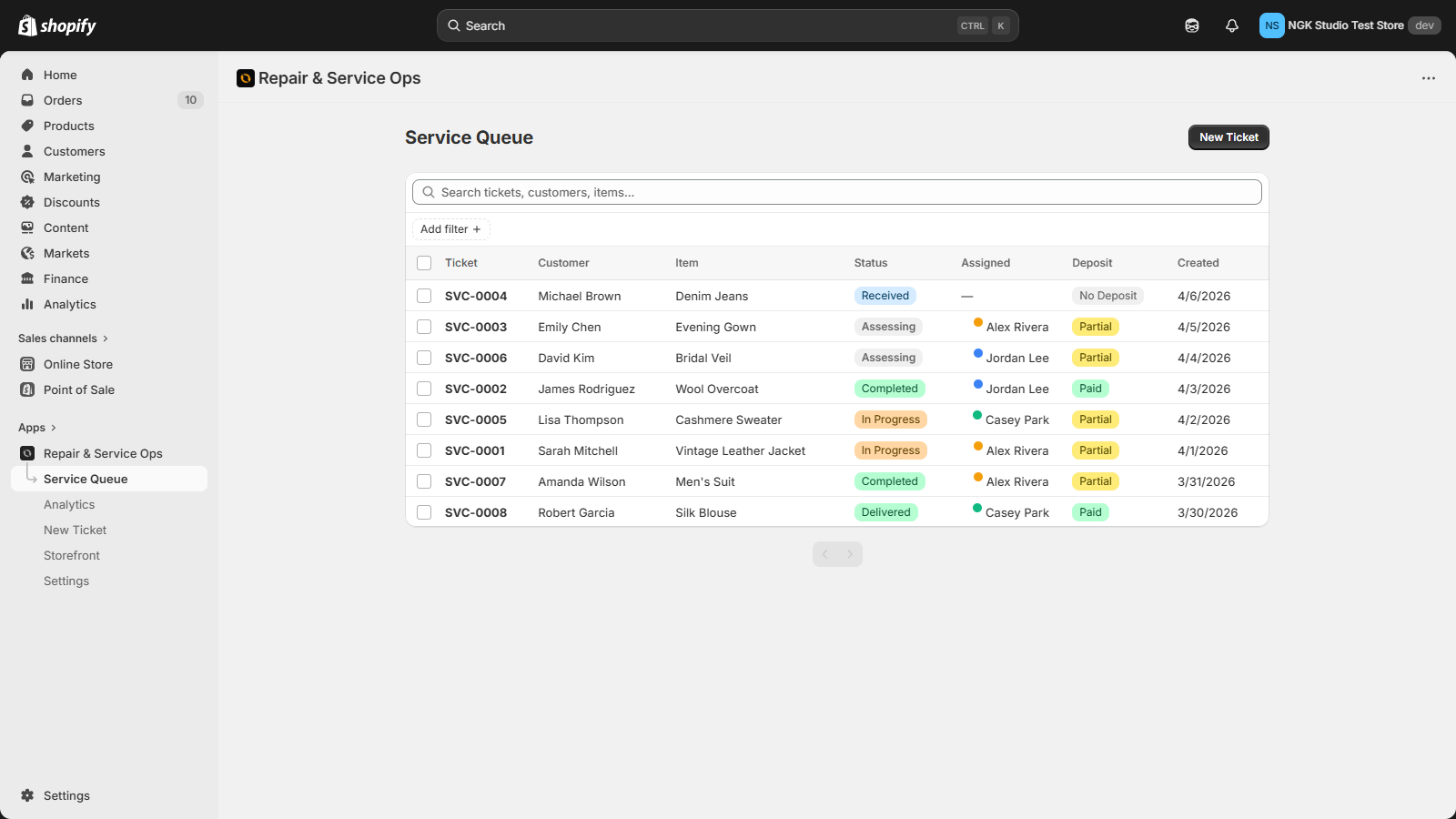Tick the select-all checkbox in table header
Viewport: 1456px width, 819px height.
click(x=424, y=263)
